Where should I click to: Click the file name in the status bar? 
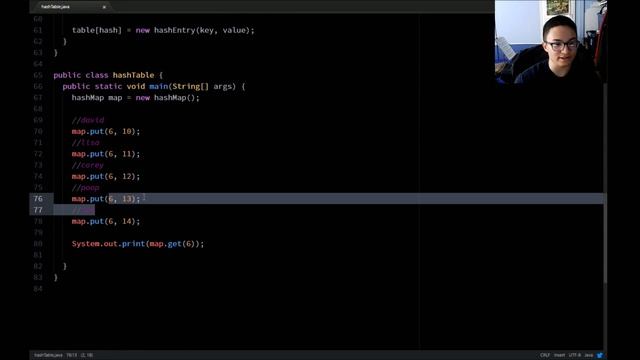click(48, 355)
